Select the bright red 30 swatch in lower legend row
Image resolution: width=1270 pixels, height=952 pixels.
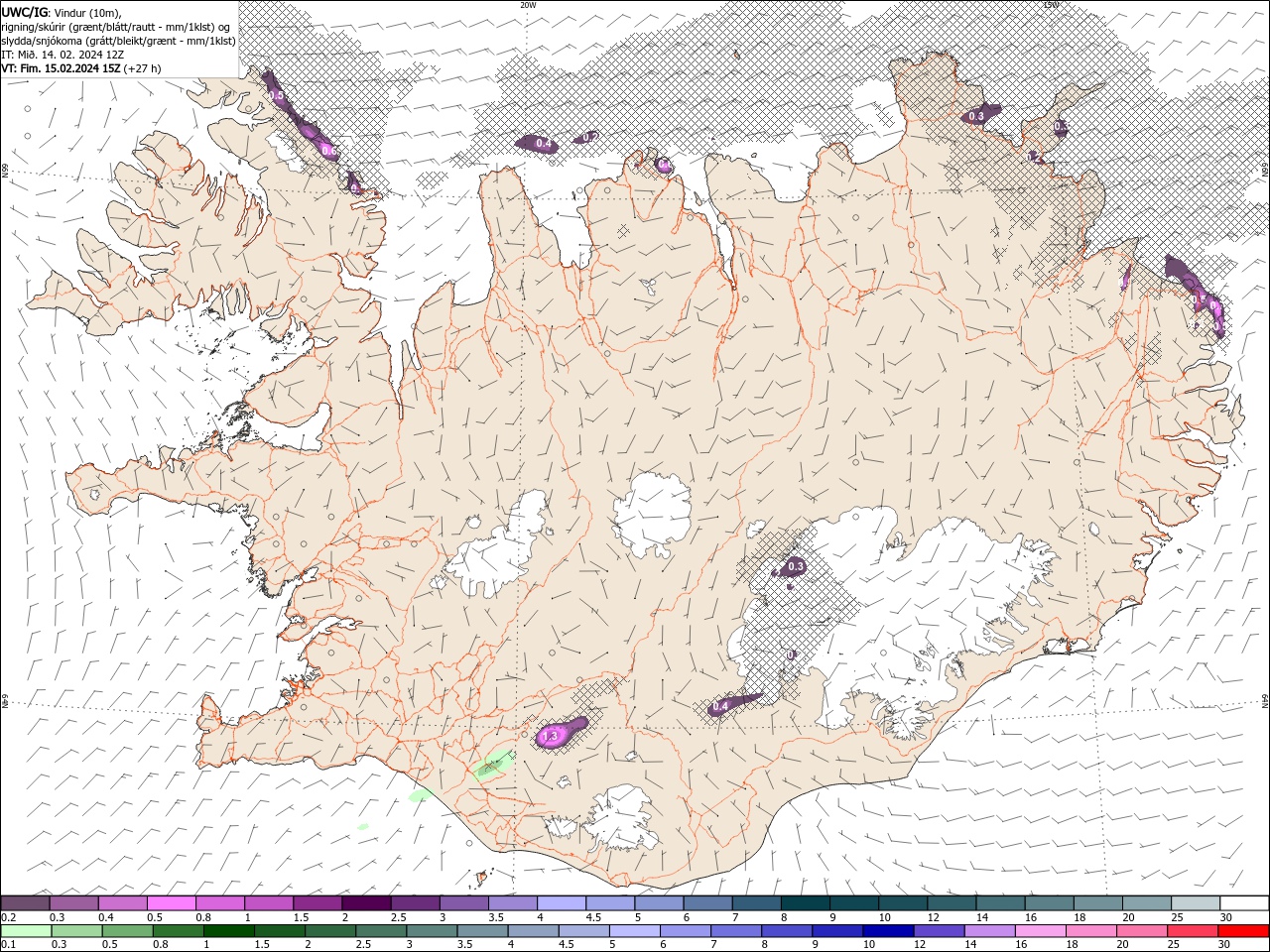[x=1243, y=931]
